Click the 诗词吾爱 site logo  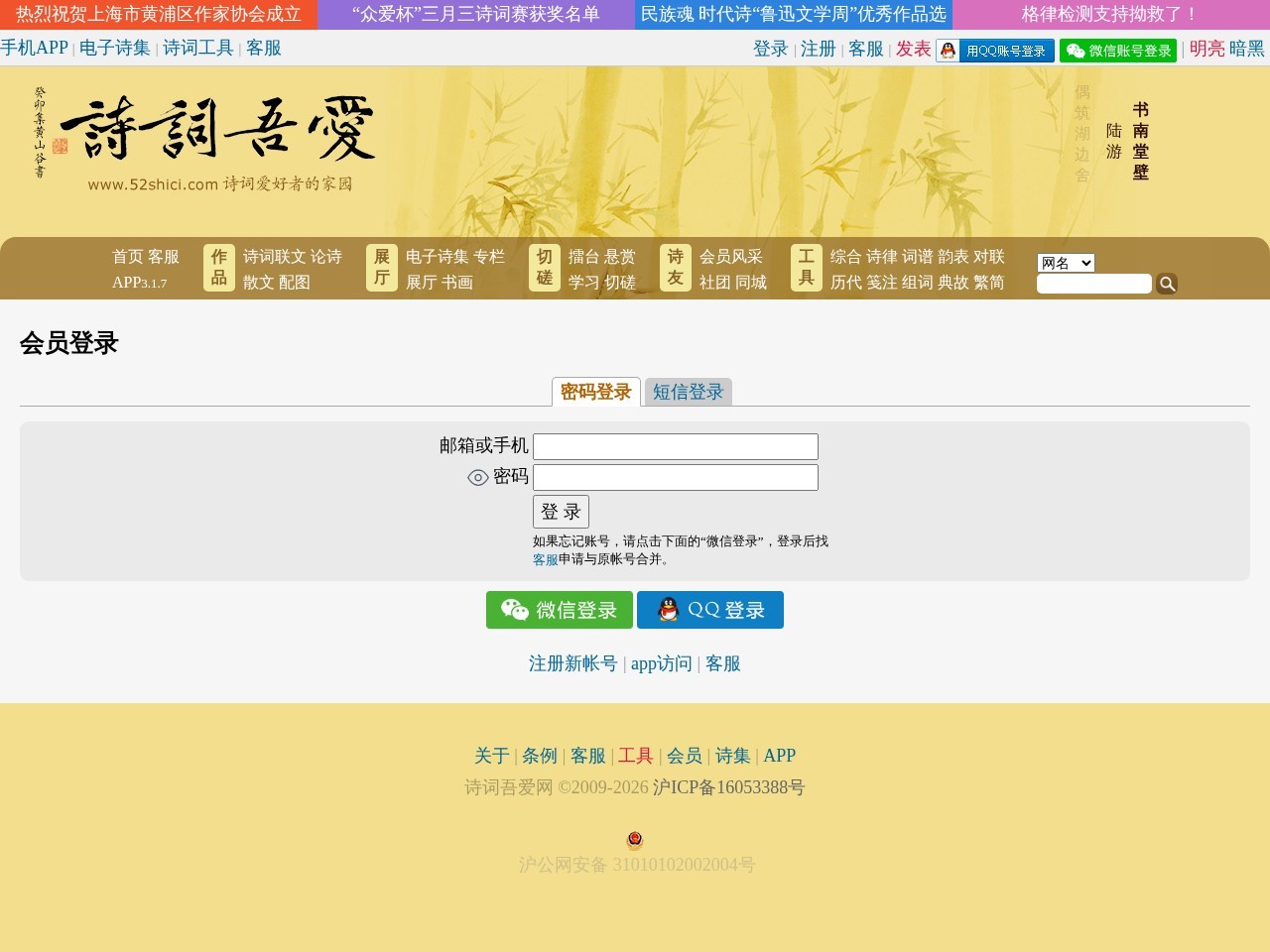205,137
